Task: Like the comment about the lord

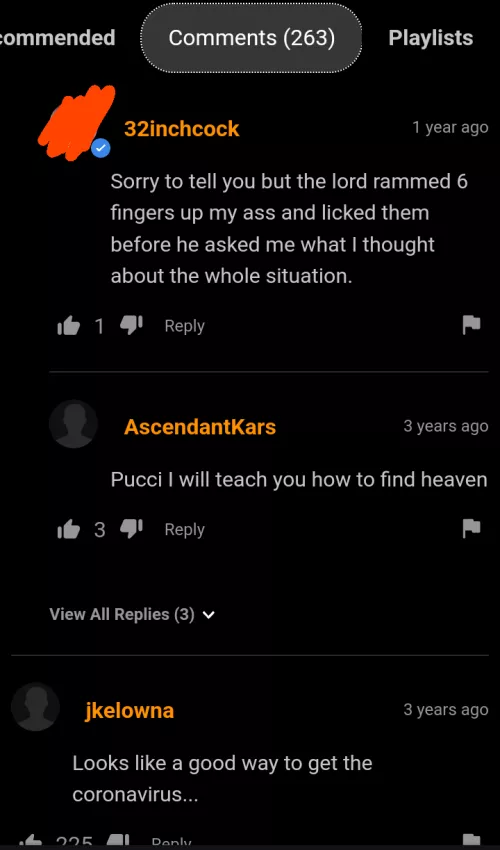Action: [68, 326]
